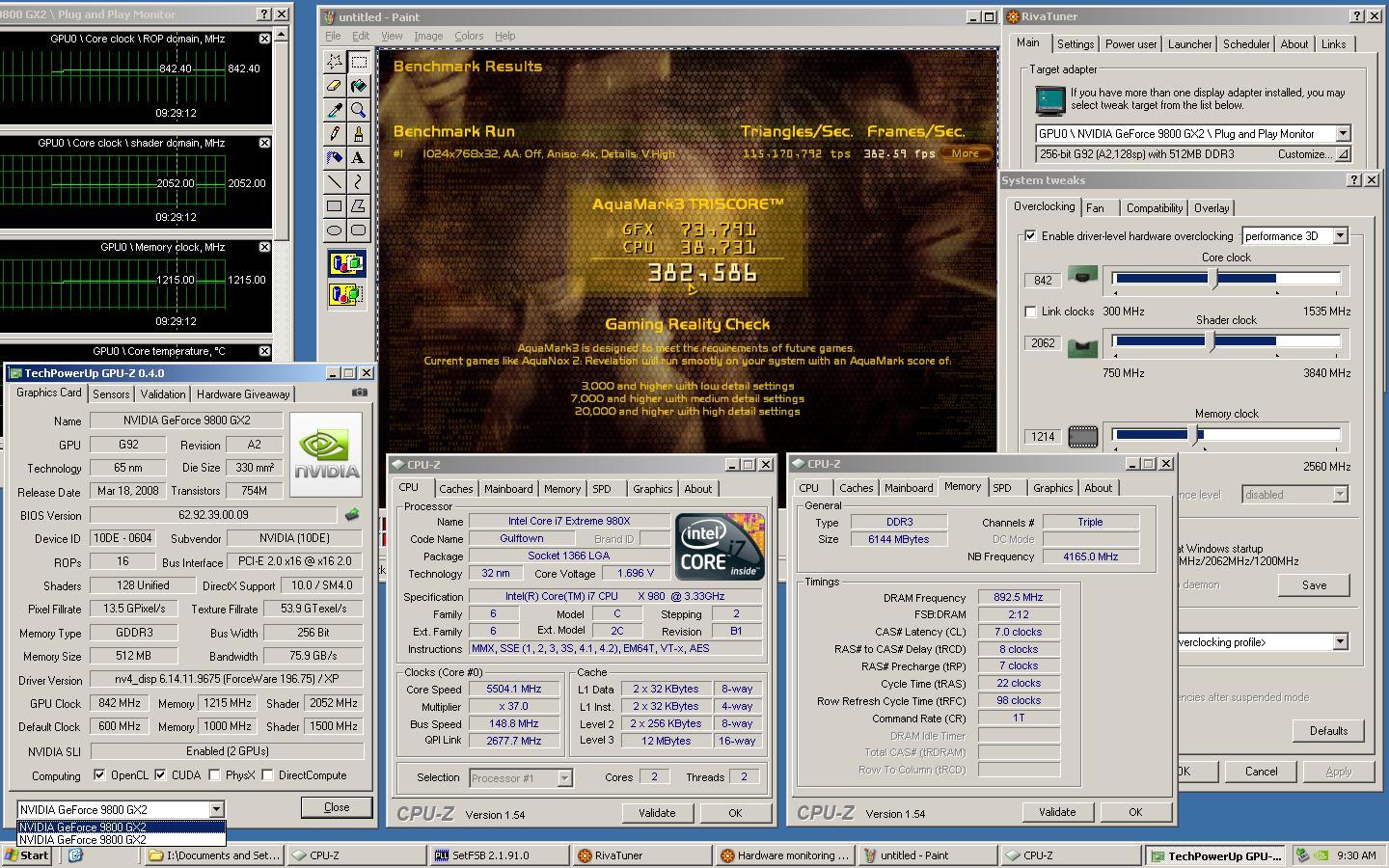Open the SPD tab in CPU-Z Memory window
Image resolution: width=1389 pixels, height=868 pixels.
pyautogui.click(x=1002, y=488)
